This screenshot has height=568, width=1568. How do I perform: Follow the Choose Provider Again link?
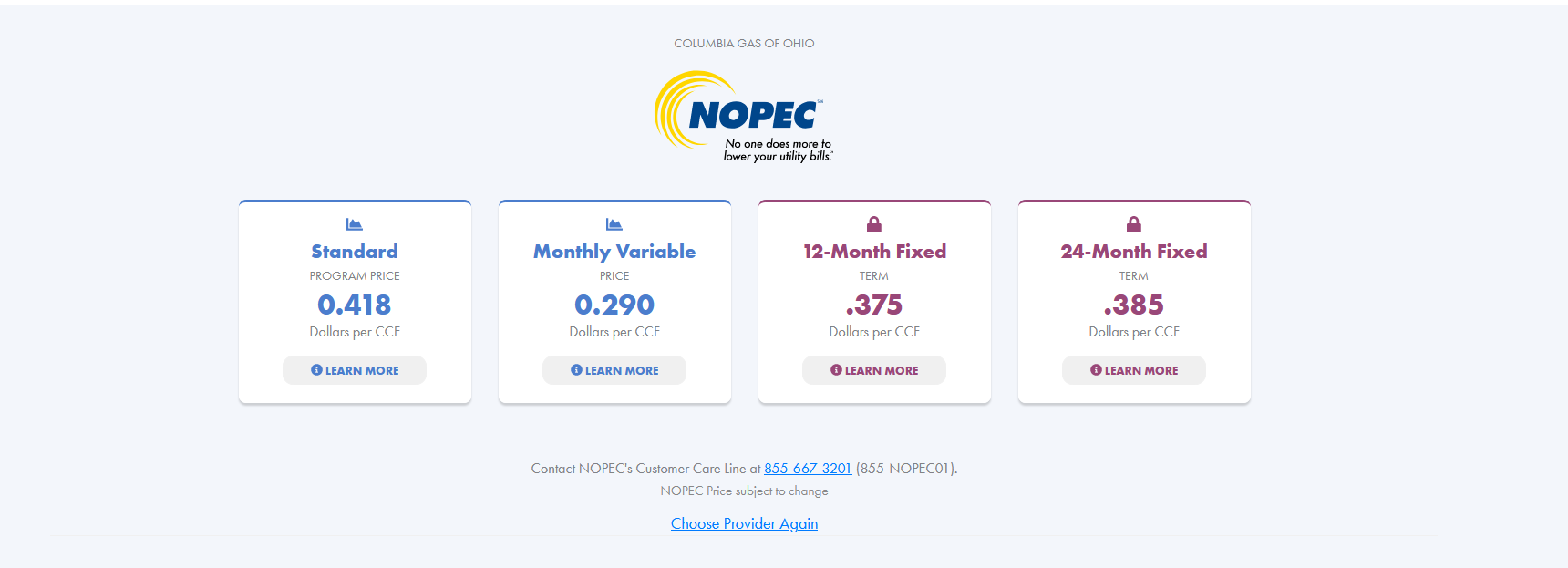[x=744, y=523]
